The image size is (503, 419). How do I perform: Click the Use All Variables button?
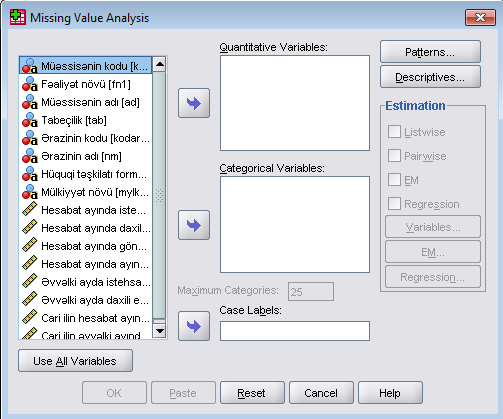[75, 361]
